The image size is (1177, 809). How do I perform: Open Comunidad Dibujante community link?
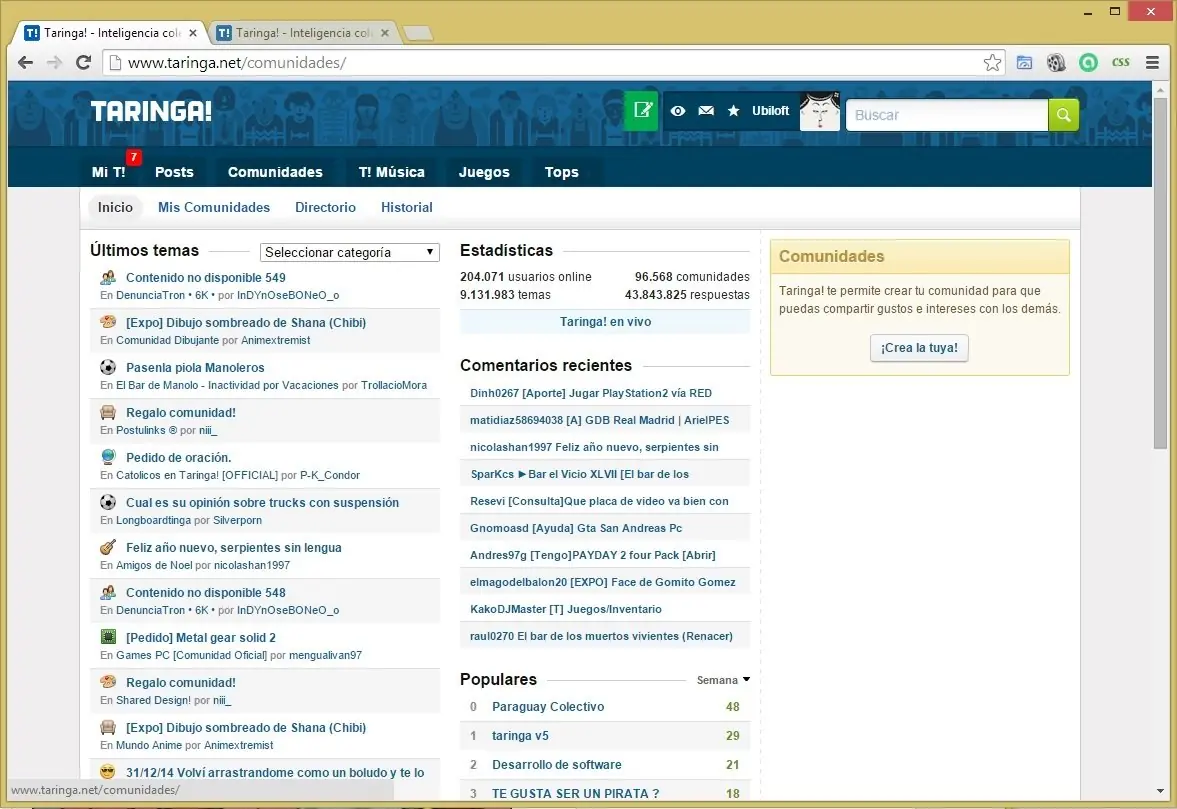[x=167, y=340]
